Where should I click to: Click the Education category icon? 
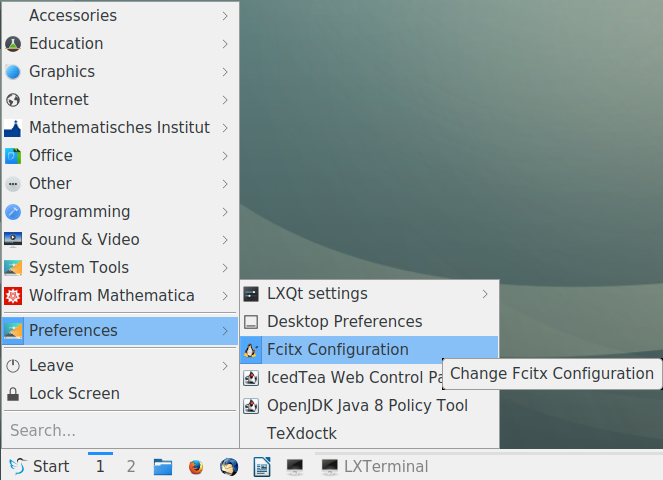click(x=13, y=44)
